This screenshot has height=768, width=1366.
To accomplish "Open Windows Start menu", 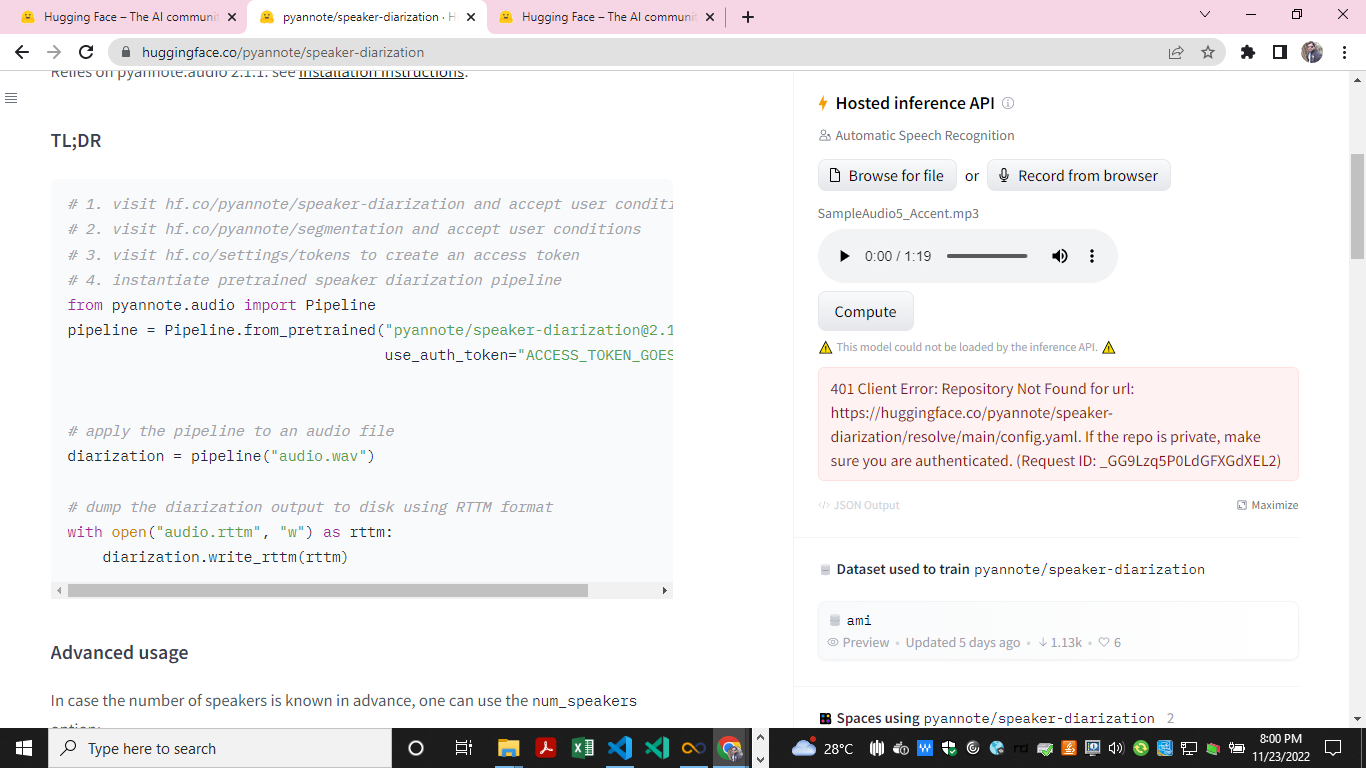I will click(24, 748).
